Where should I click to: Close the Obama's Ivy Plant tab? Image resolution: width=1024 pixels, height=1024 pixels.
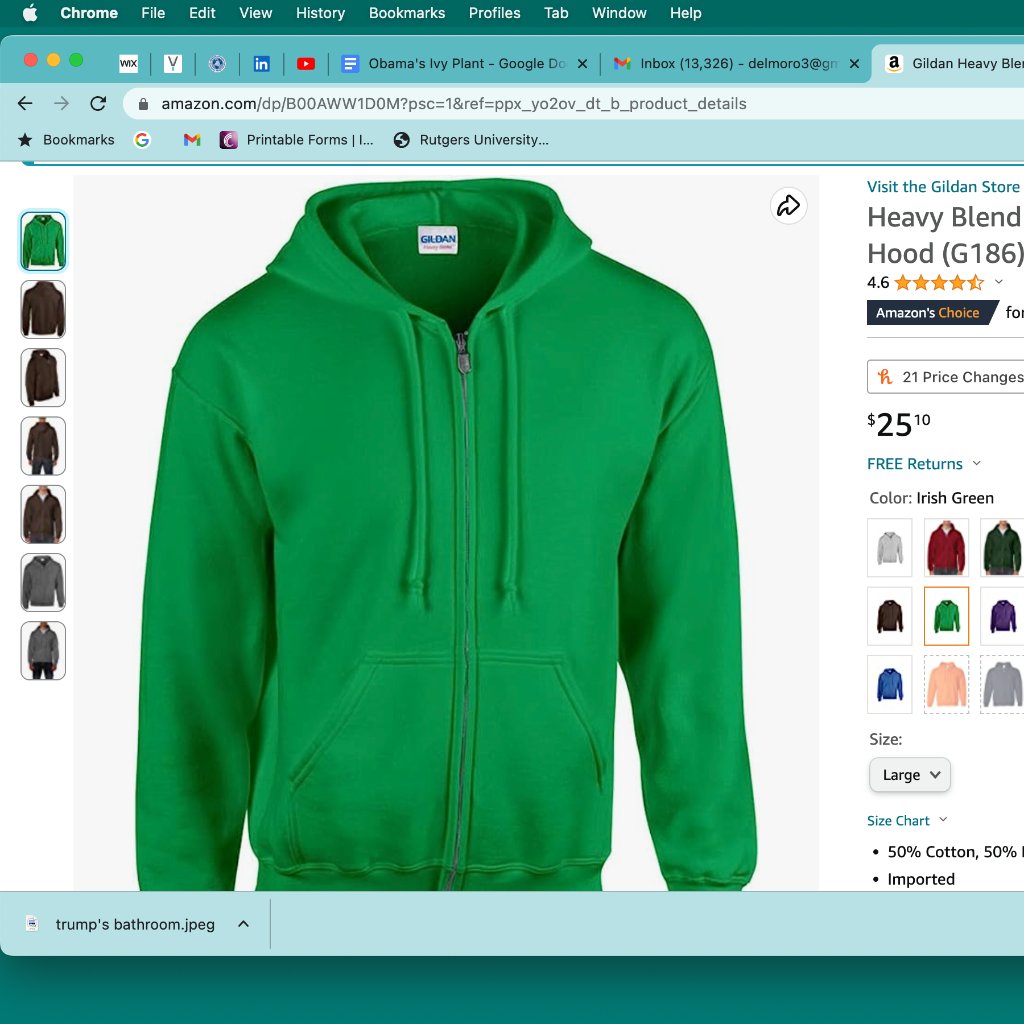pyautogui.click(x=583, y=63)
